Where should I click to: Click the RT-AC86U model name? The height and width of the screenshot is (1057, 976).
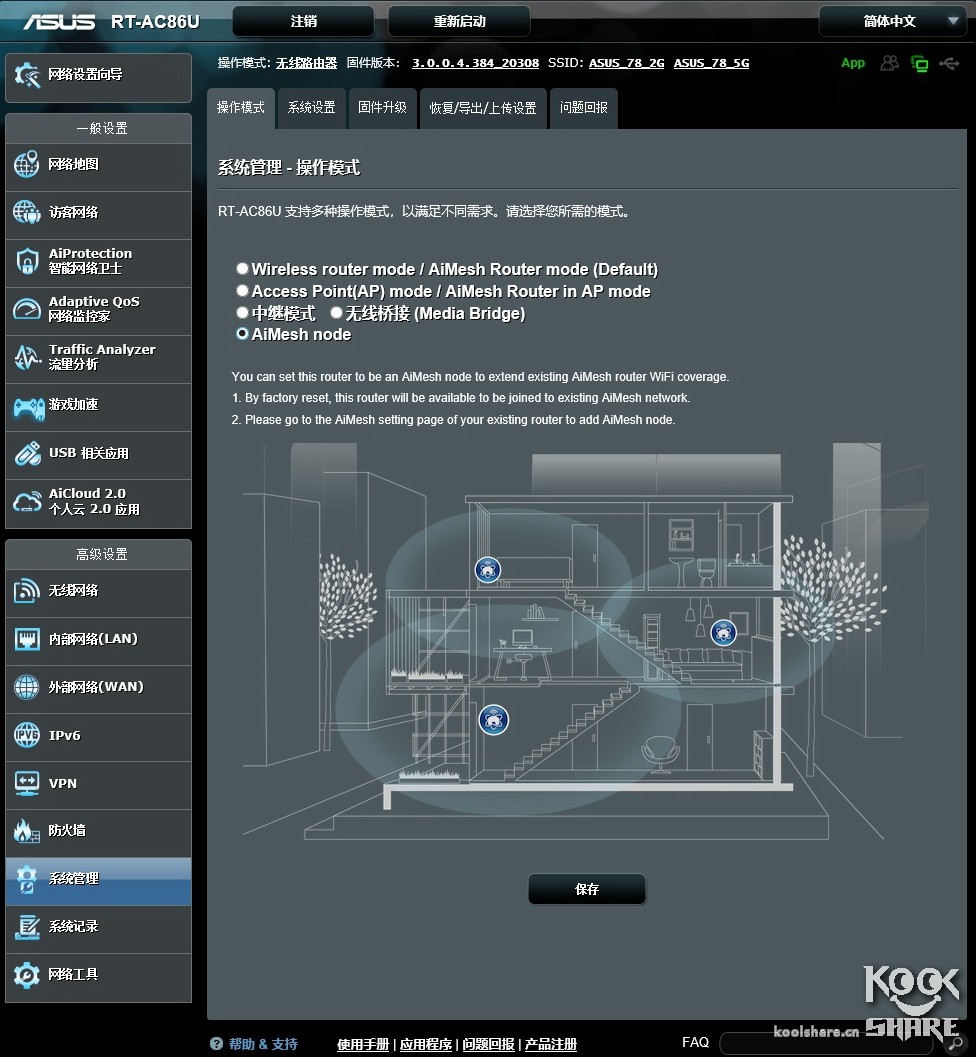(x=155, y=22)
